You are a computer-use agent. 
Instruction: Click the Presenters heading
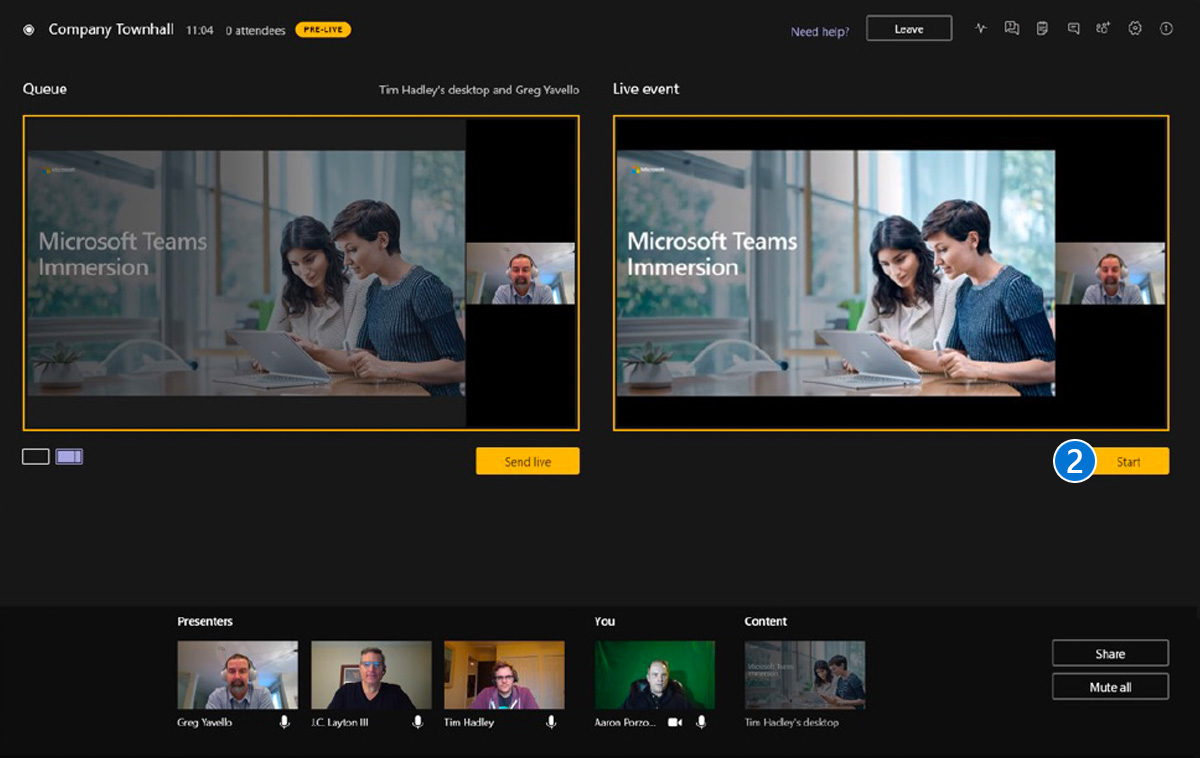205,621
